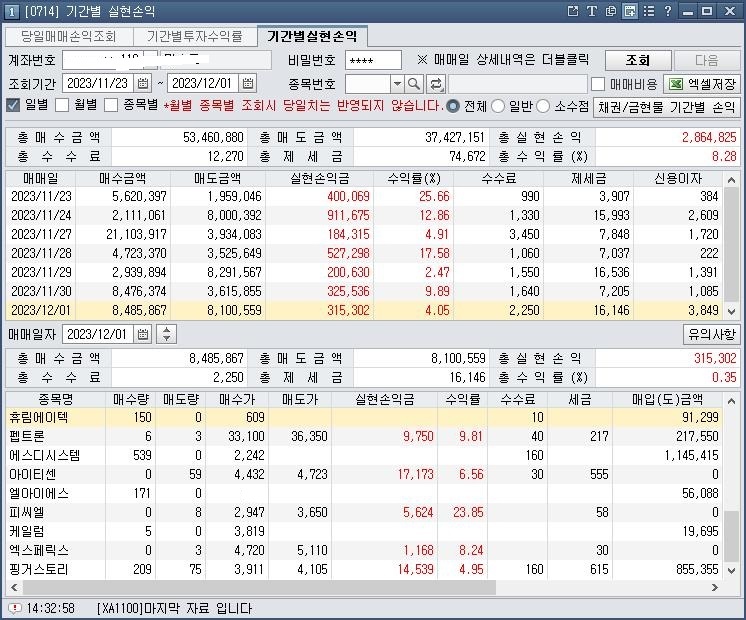The width and height of the screenshot is (746, 620).
Task: Click the 매매일자 date stepper
Action: click(166, 334)
